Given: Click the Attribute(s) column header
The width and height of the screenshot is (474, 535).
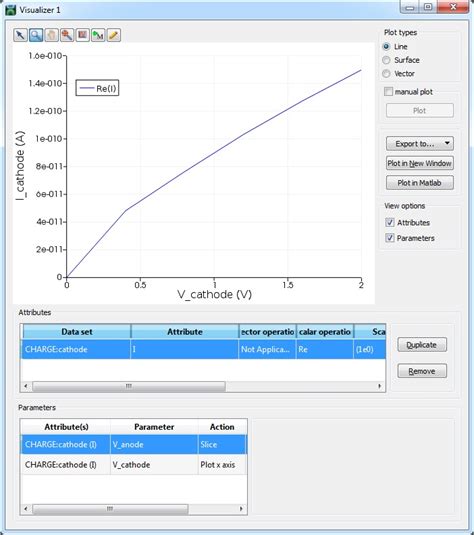Looking at the screenshot, I should 66,427.
